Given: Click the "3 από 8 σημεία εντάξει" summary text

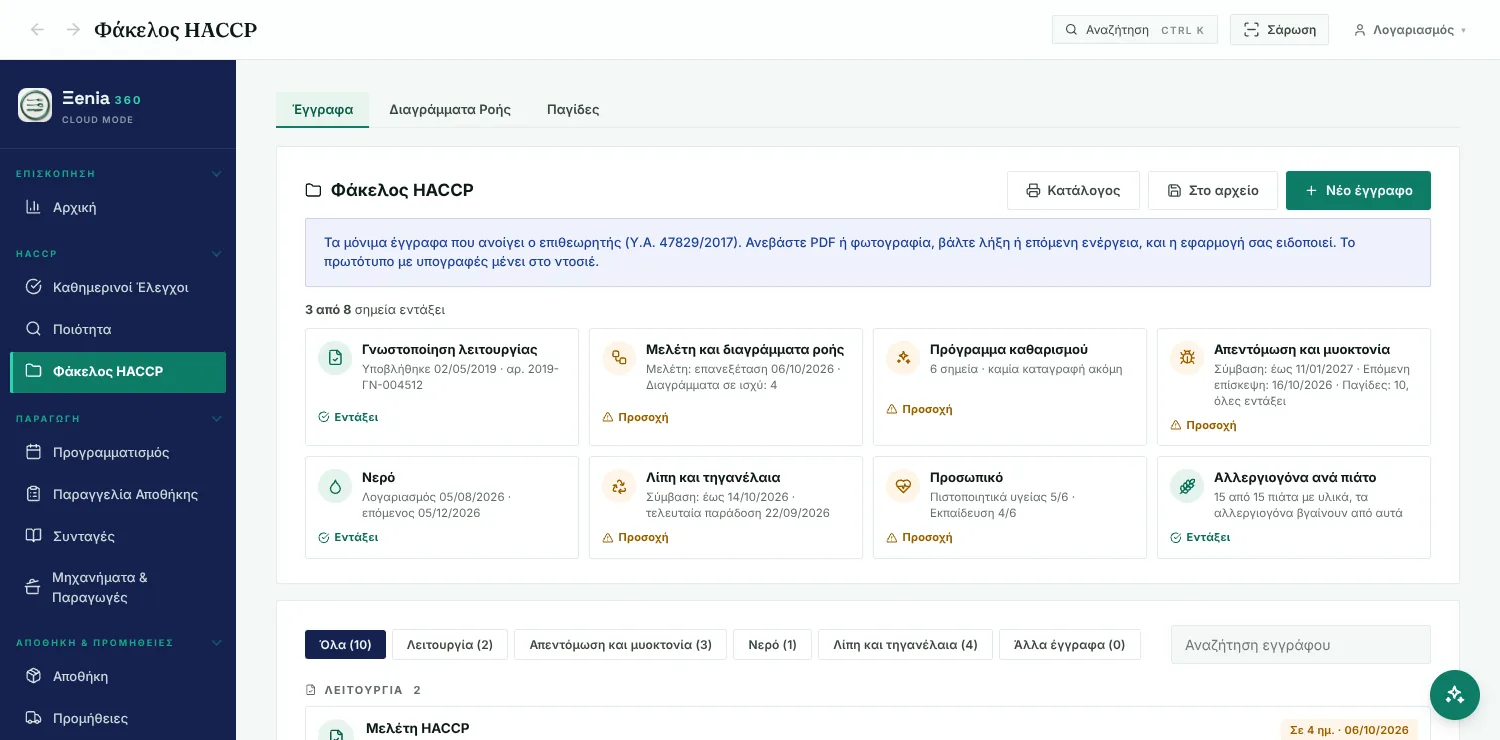Looking at the screenshot, I should click(x=375, y=309).
